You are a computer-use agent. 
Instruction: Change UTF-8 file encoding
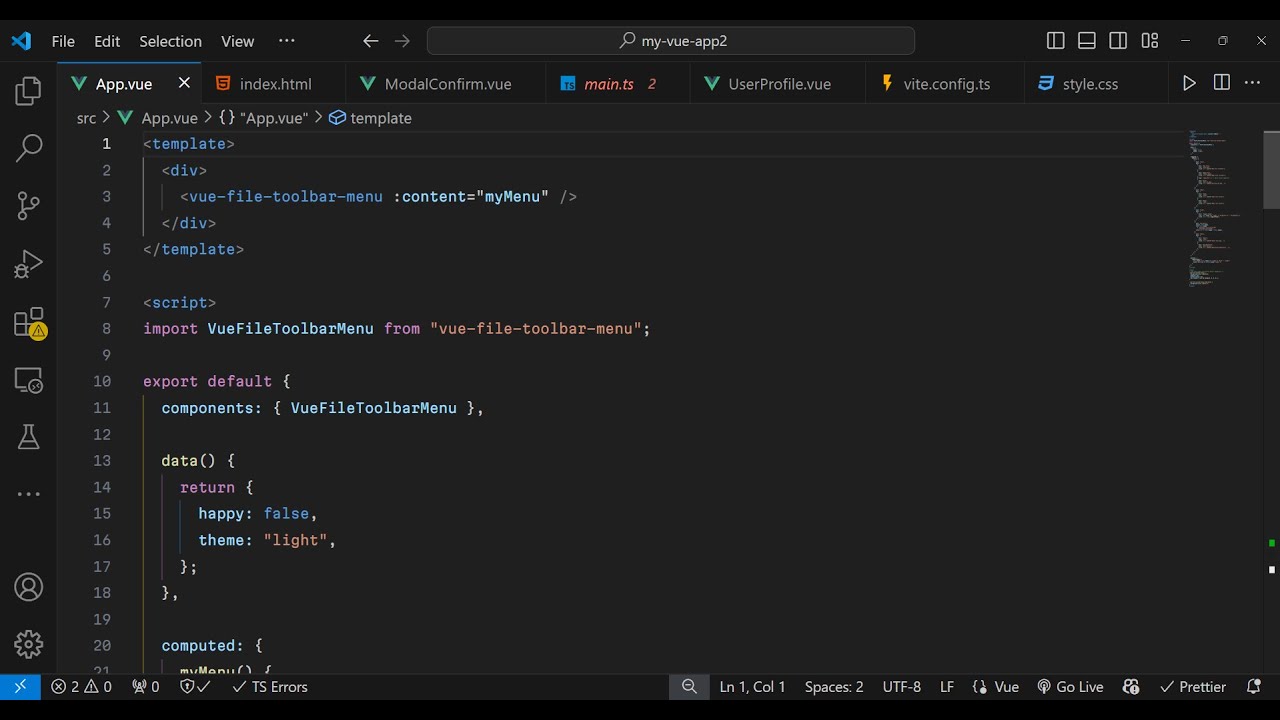point(902,687)
